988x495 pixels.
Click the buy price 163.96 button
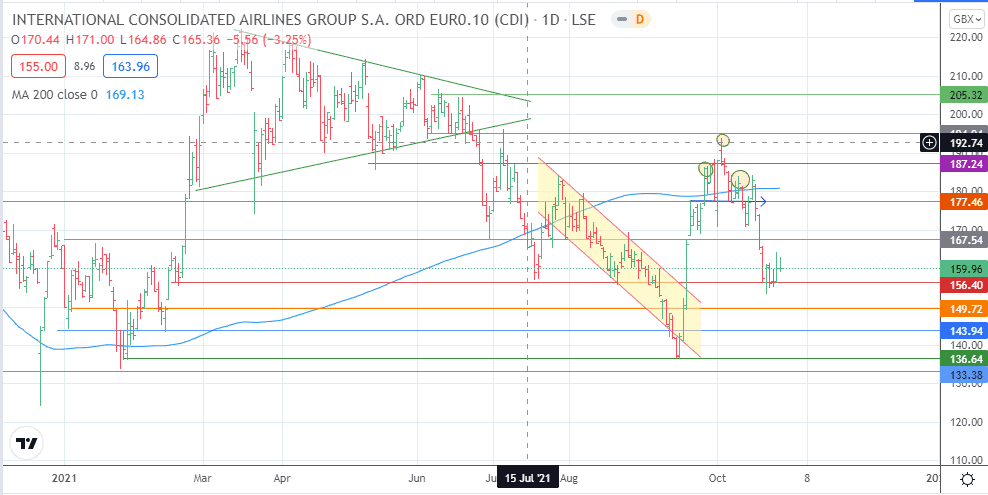[x=130, y=67]
